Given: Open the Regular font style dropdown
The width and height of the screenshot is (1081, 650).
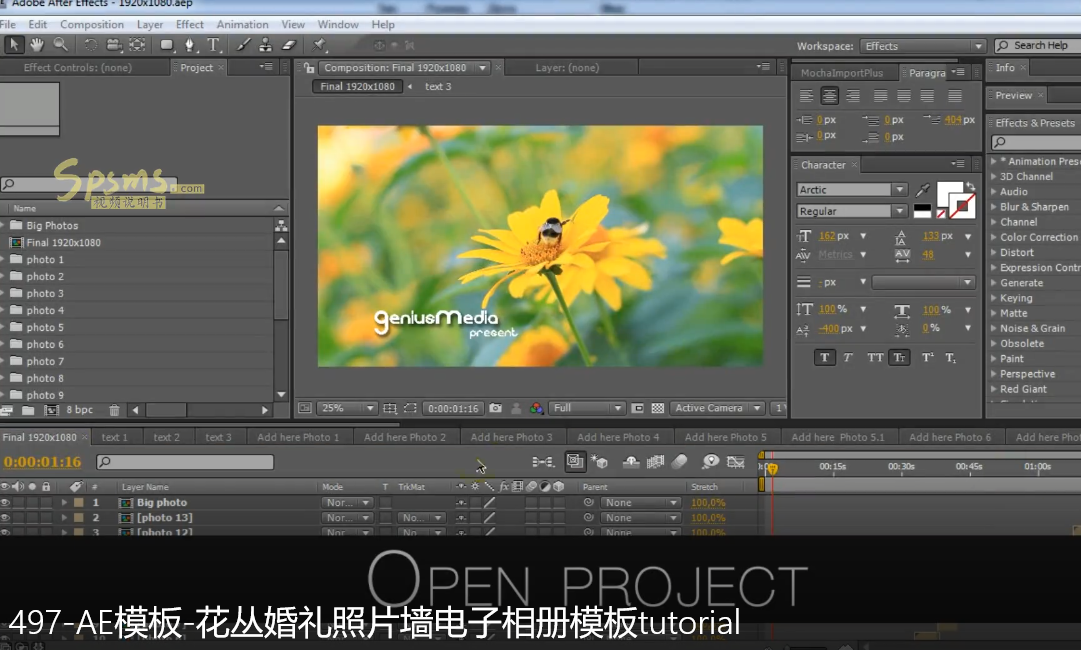Looking at the screenshot, I should click(x=852, y=211).
